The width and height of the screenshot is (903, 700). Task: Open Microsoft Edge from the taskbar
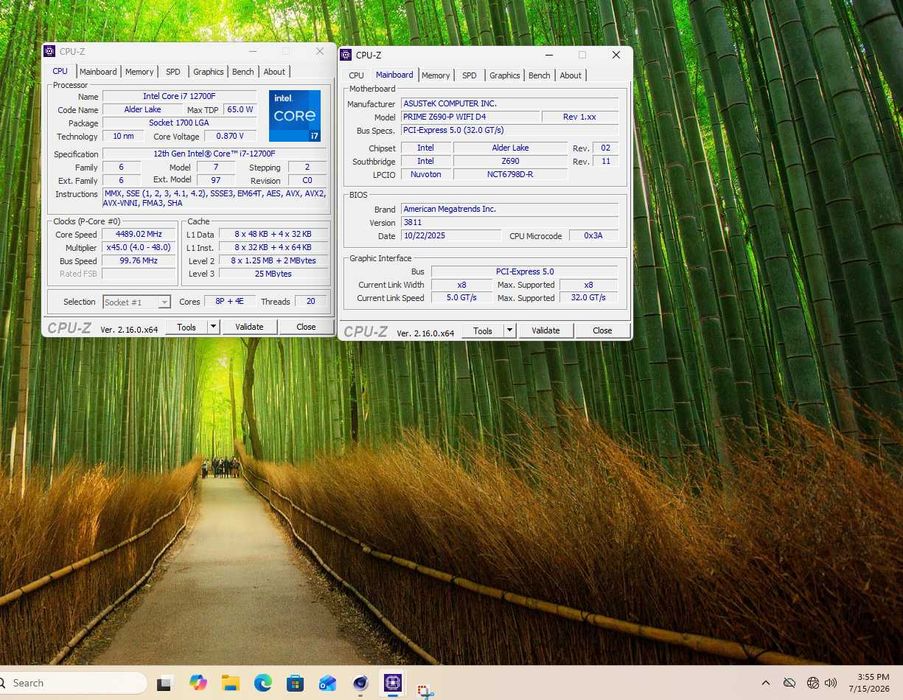tap(263, 683)
